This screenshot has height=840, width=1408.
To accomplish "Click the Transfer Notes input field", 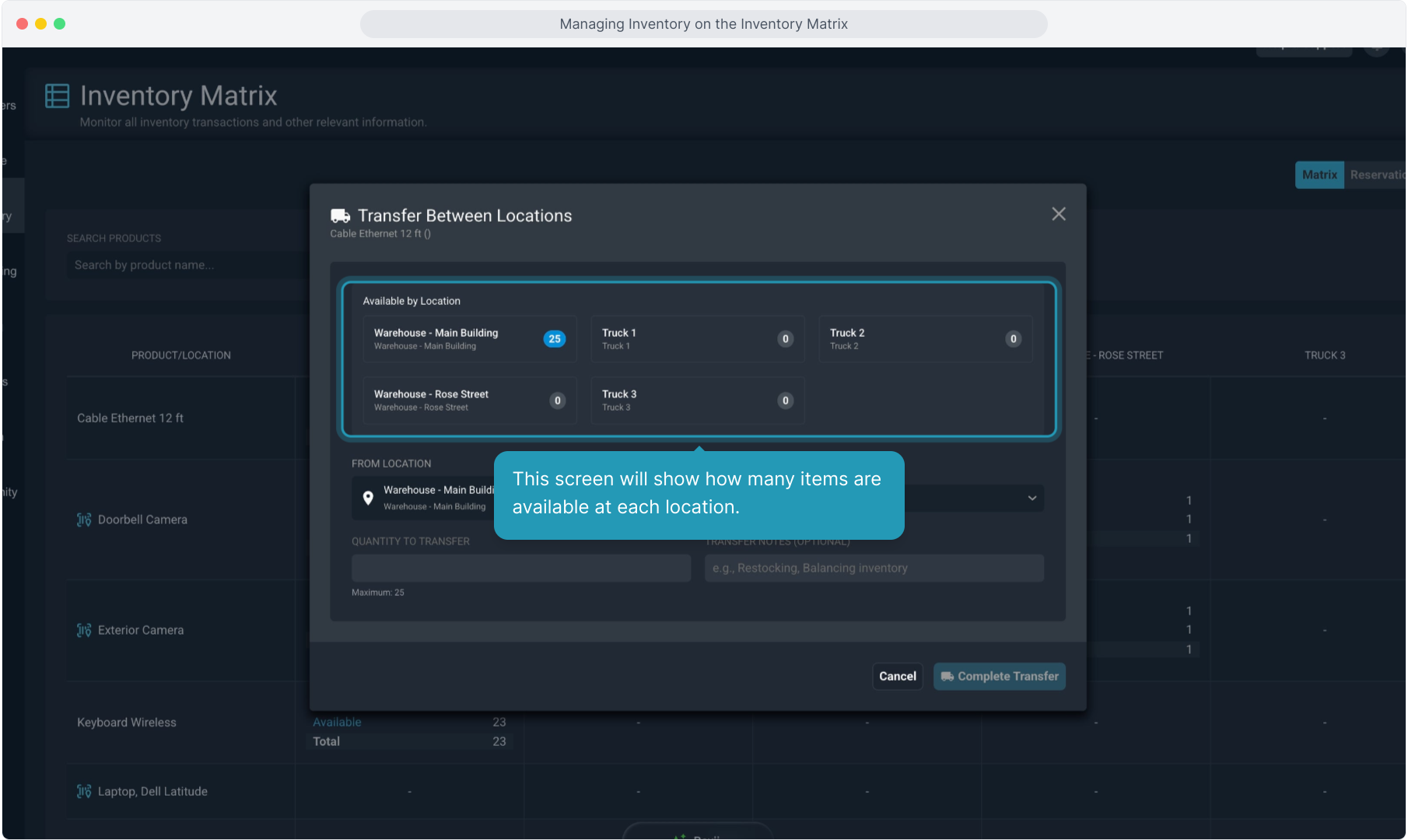I will [x=874, y=569].
